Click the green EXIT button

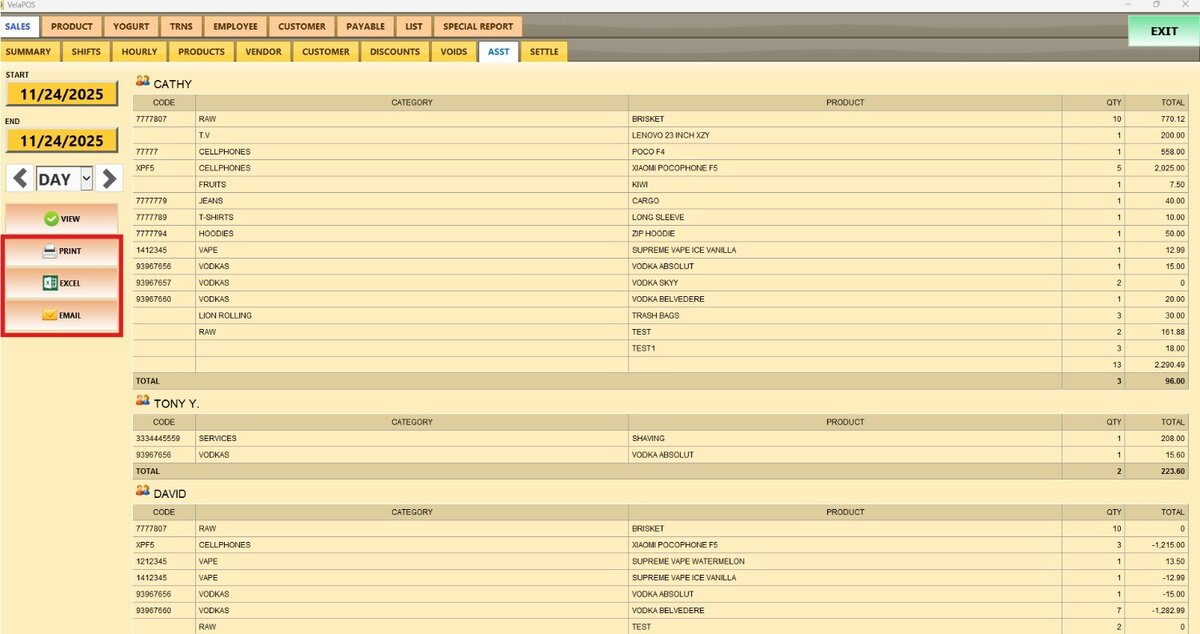pos(1164,31)
